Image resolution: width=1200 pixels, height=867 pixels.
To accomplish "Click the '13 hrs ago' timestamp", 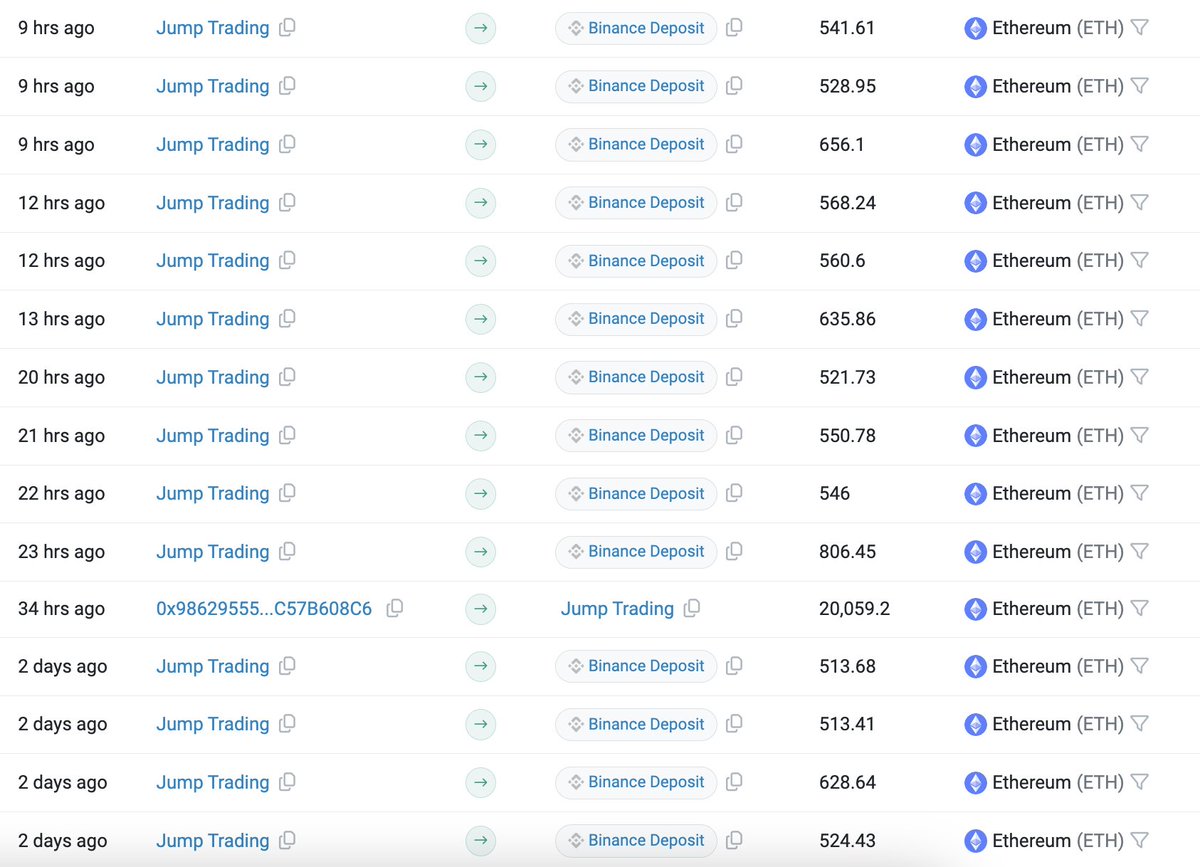I will [61, 319].
